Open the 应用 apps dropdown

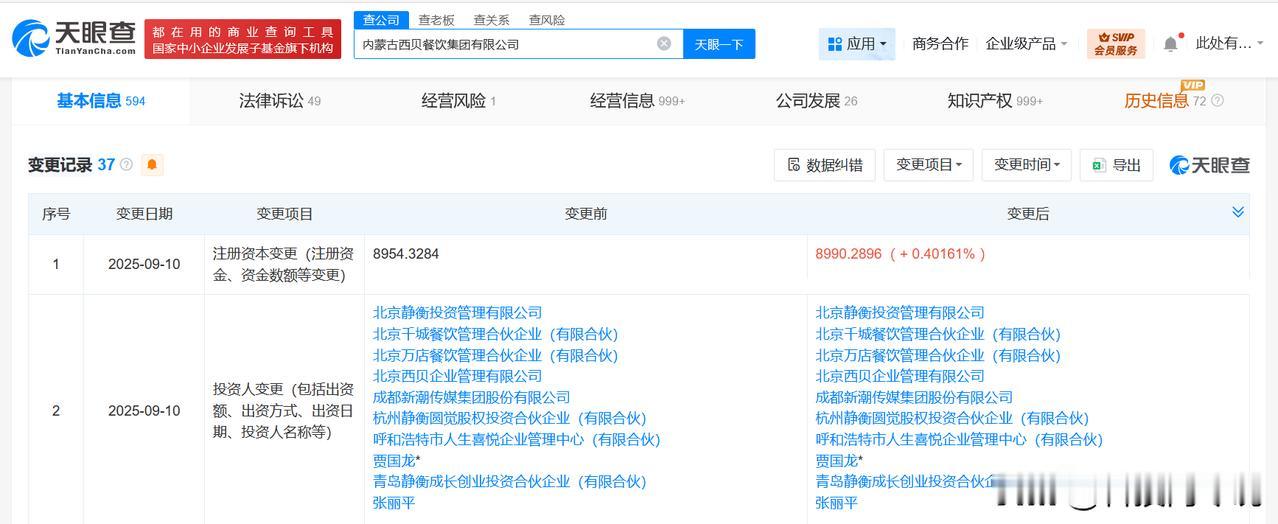857,44
